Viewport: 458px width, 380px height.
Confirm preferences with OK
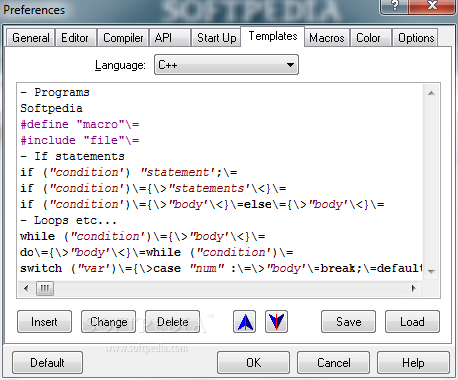(x=253, y=362)
